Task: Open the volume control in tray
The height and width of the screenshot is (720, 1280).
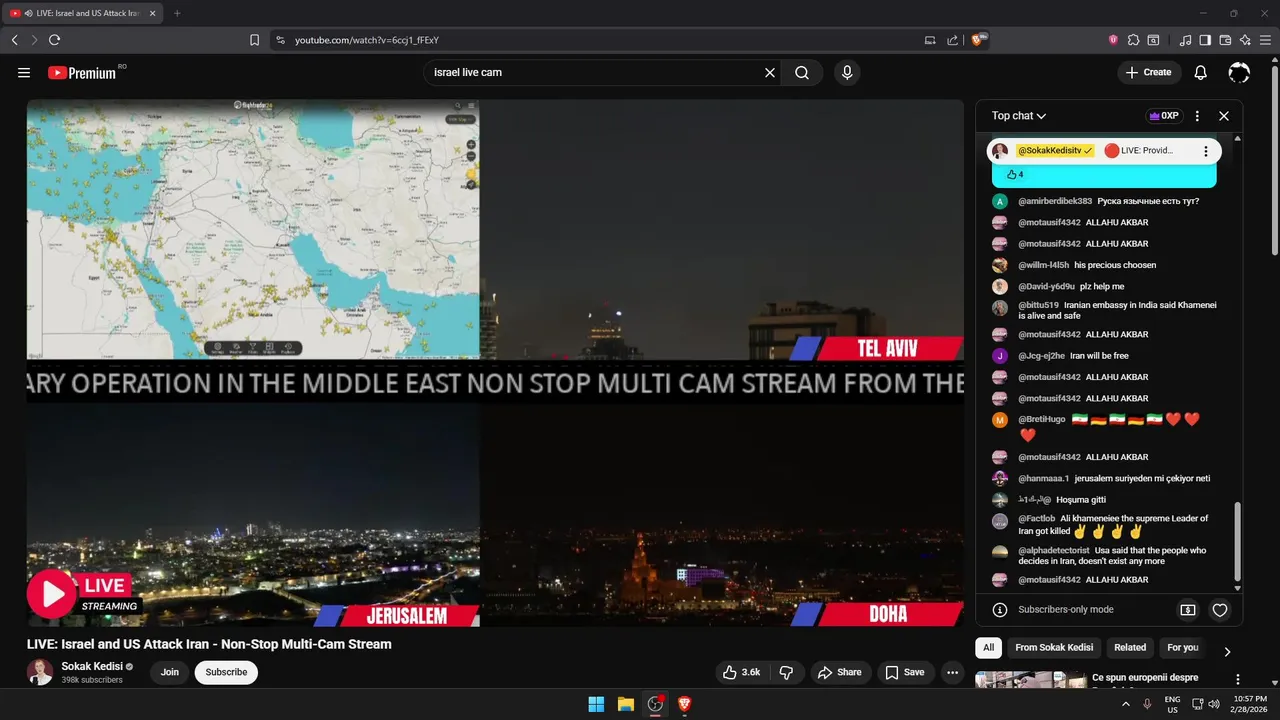Action: coord(1214,704)
